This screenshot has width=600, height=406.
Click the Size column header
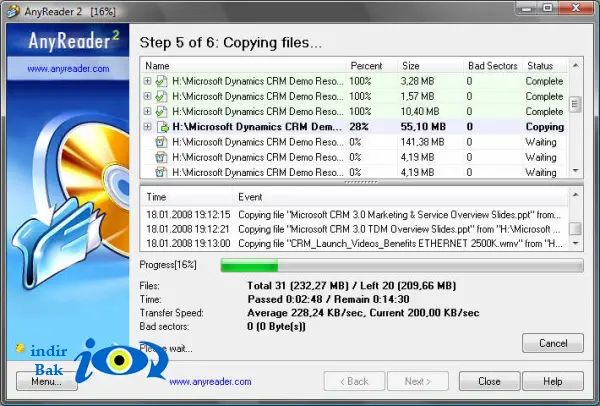(430, 66)
